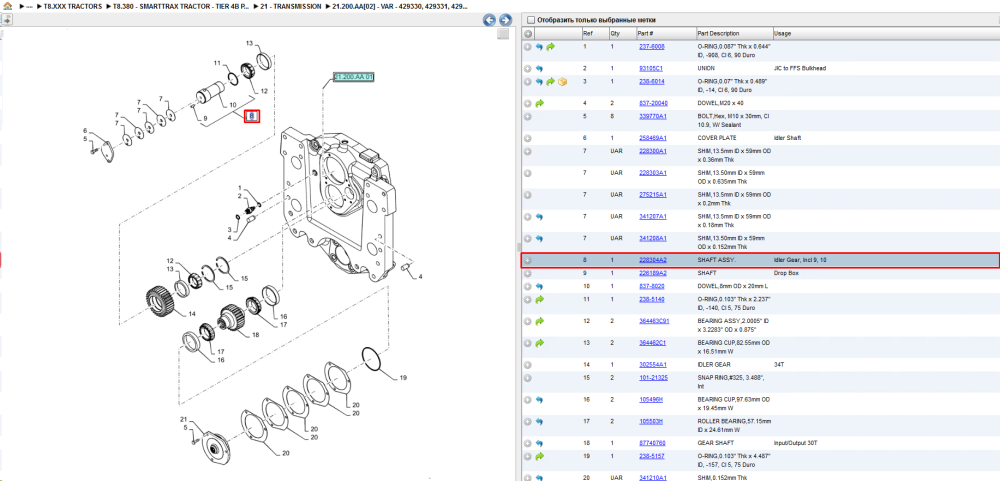The width and height of the screenshot is (1000, 481).
Task: Expand the 228300A1 shim row
Action: tap(528, 151)
